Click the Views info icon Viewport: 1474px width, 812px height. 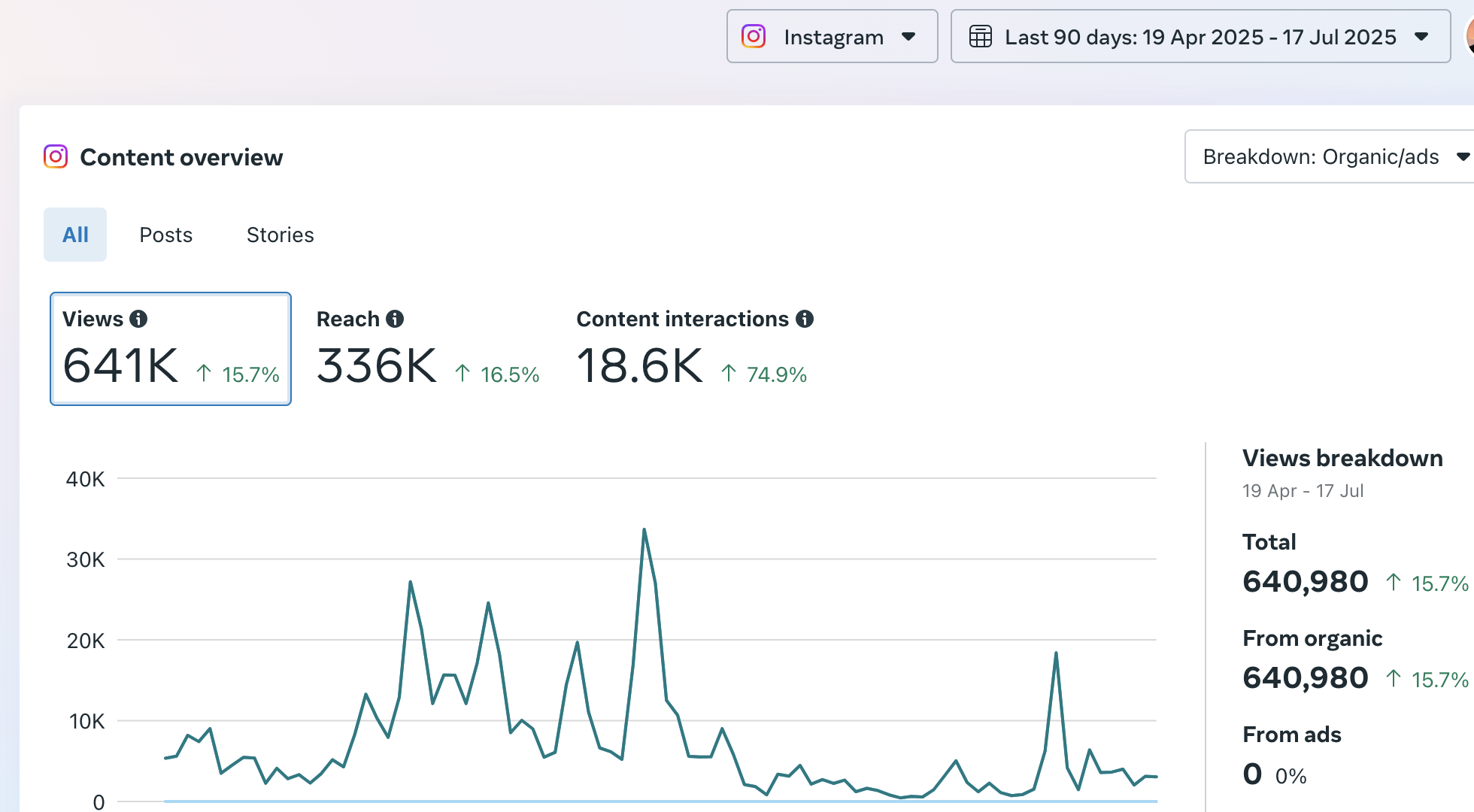(x=138, y=319)
